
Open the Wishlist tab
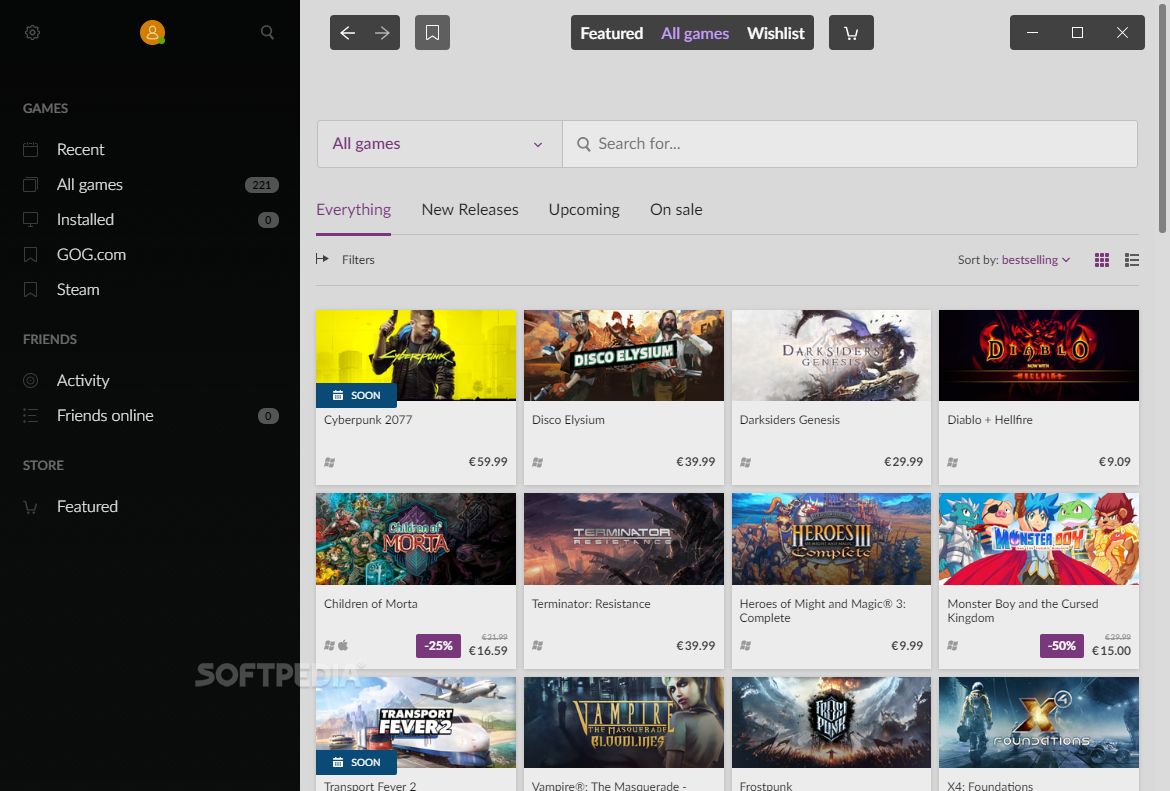point(775,34)
